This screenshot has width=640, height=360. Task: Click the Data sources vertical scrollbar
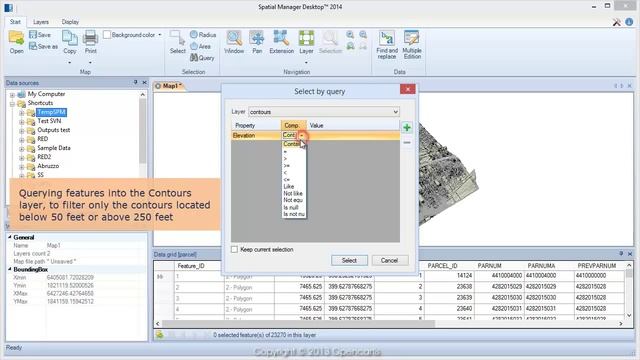[142, 131]
